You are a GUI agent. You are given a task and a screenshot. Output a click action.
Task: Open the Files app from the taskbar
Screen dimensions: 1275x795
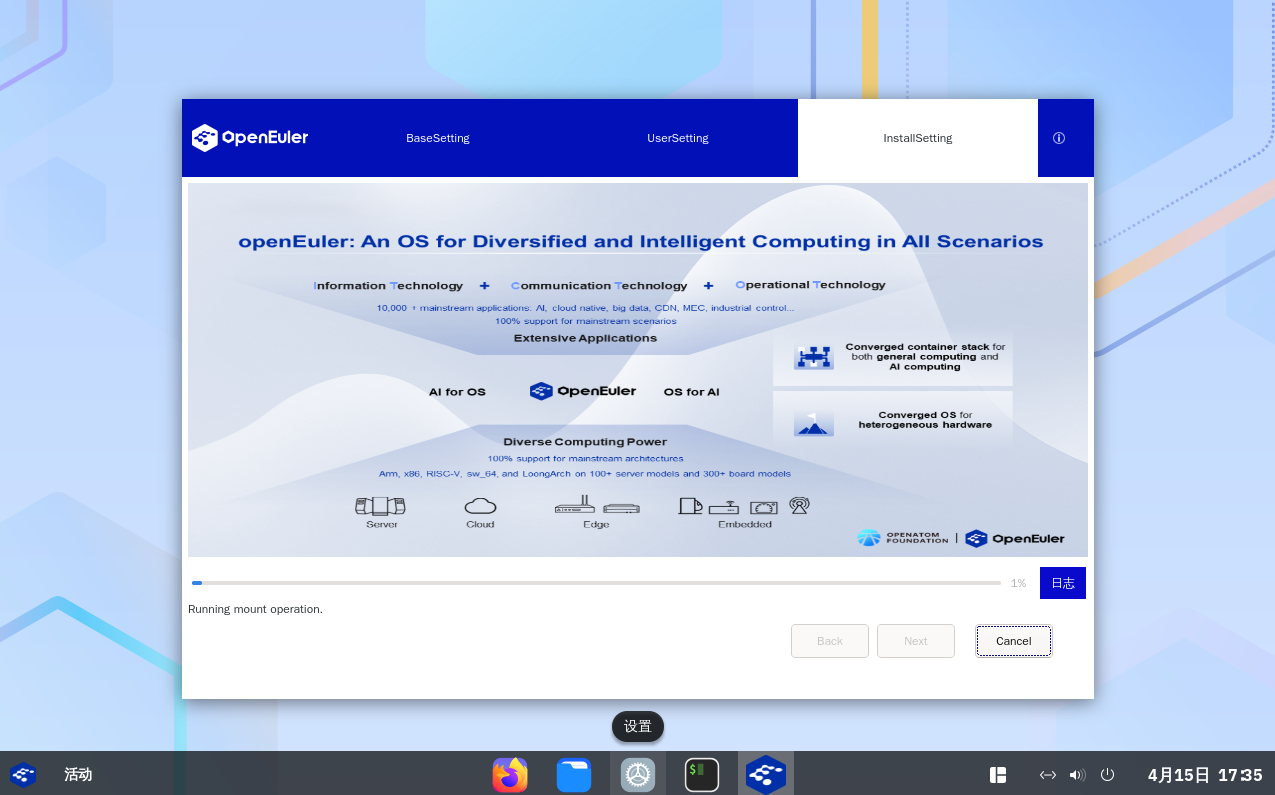tap(574, 774)
